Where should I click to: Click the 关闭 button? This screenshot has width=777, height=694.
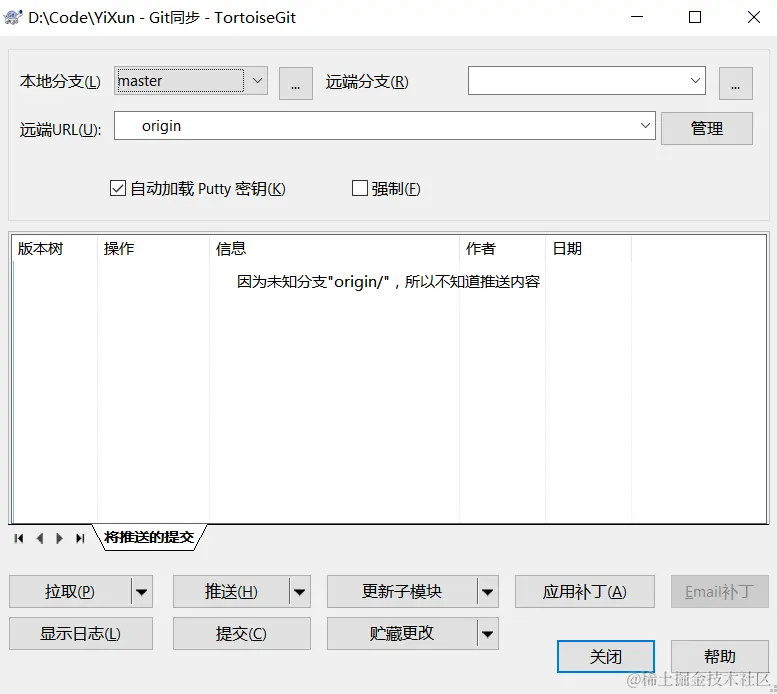(x=606, y=657)
